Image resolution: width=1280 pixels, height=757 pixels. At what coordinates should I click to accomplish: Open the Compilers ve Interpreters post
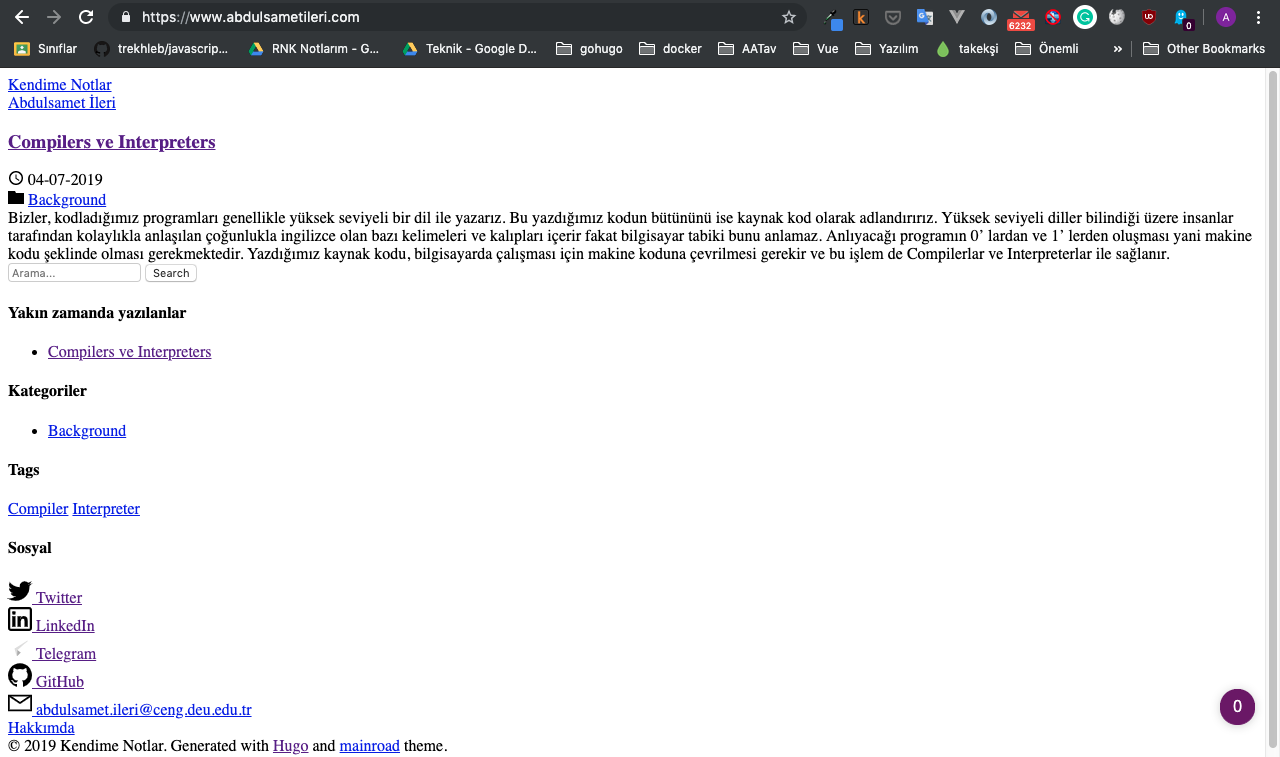pyautogui.click(x=111, y=141)
